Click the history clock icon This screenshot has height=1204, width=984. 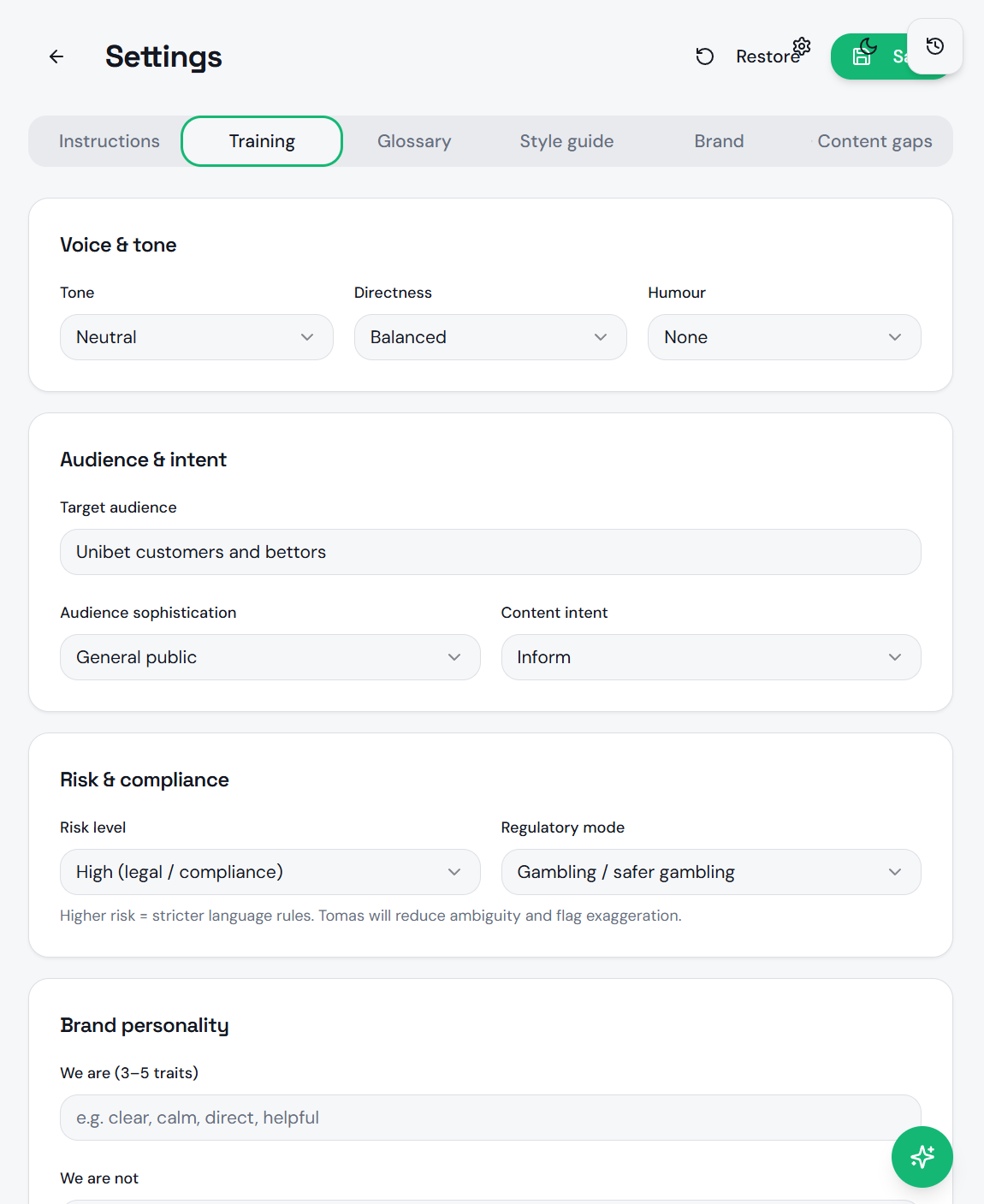point(934,46)
